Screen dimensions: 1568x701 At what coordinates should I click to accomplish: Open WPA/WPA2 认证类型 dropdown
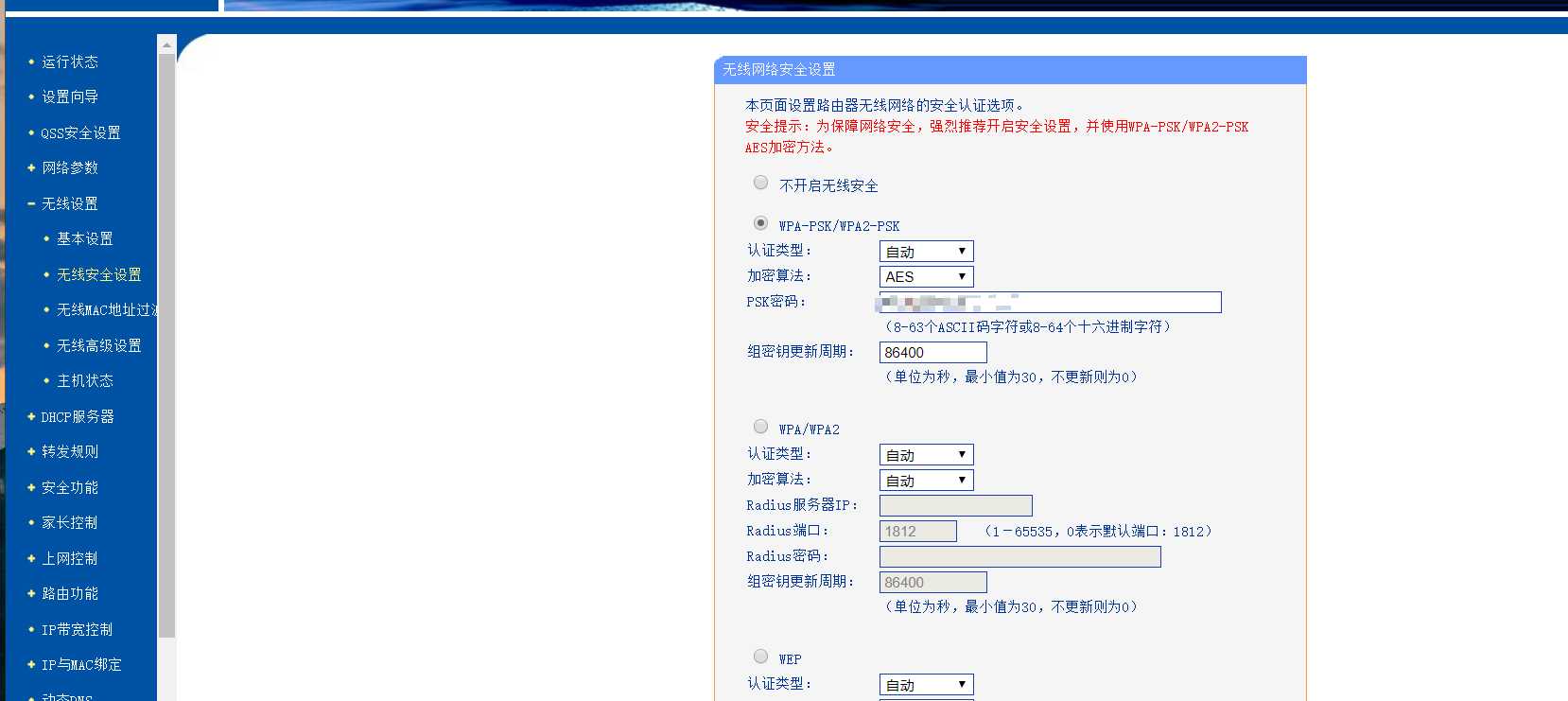pos(926,455)
